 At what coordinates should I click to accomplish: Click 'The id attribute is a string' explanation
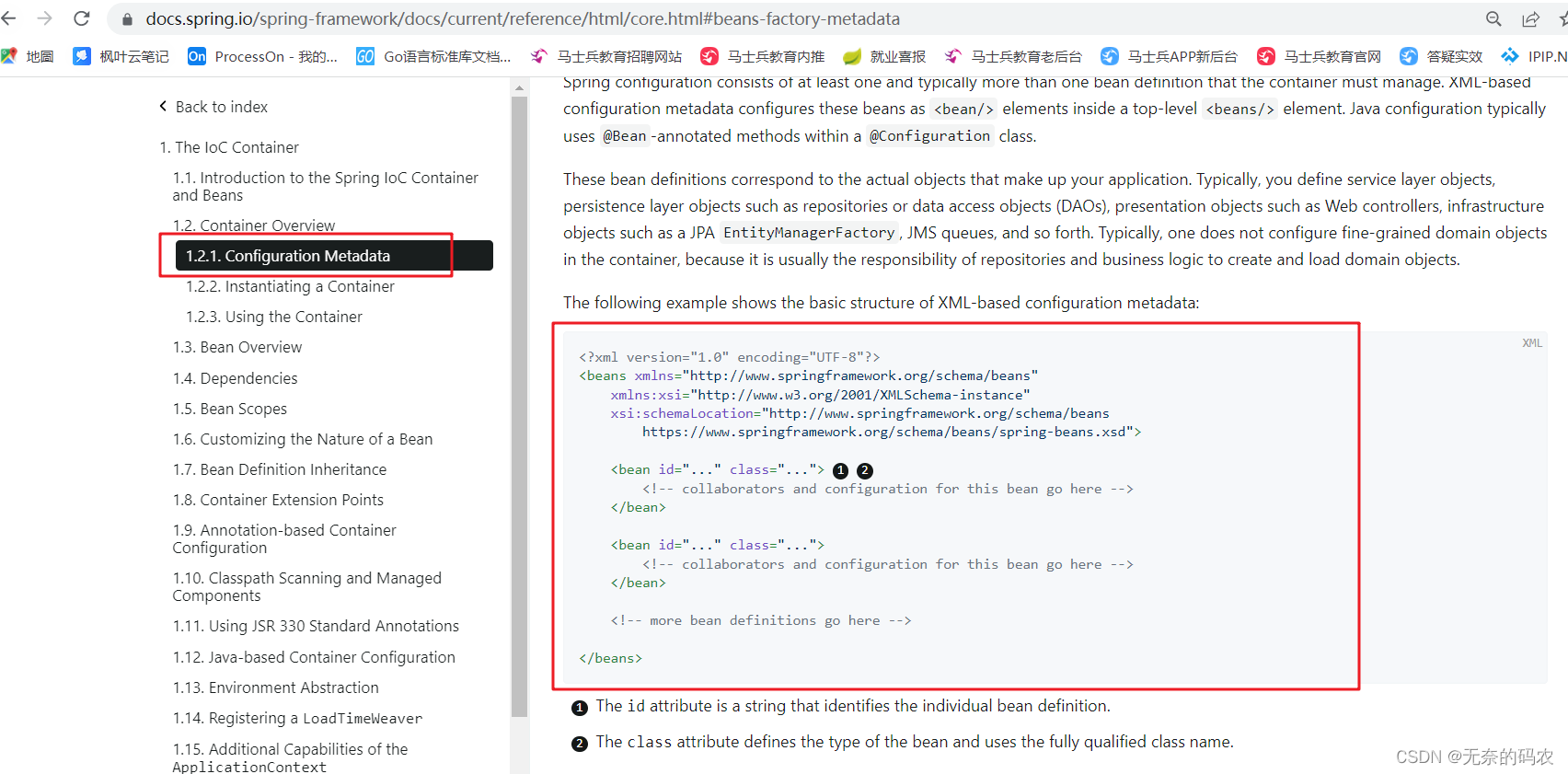pos(853,706)
